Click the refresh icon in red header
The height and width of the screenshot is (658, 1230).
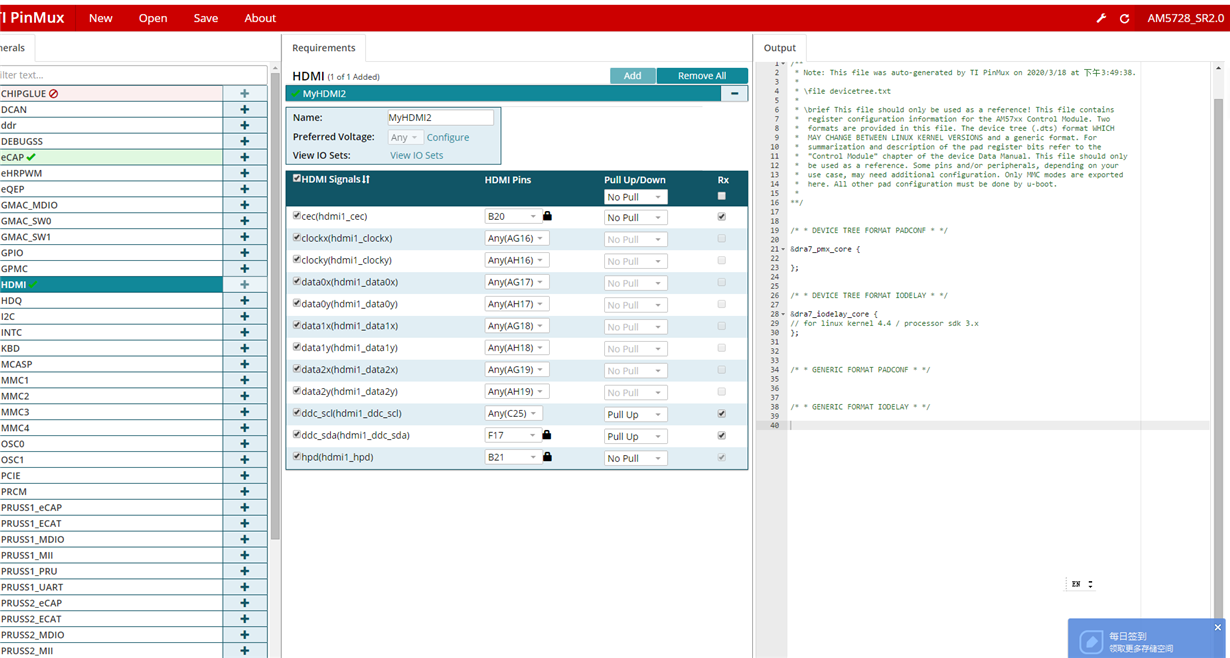point(1124,18)
